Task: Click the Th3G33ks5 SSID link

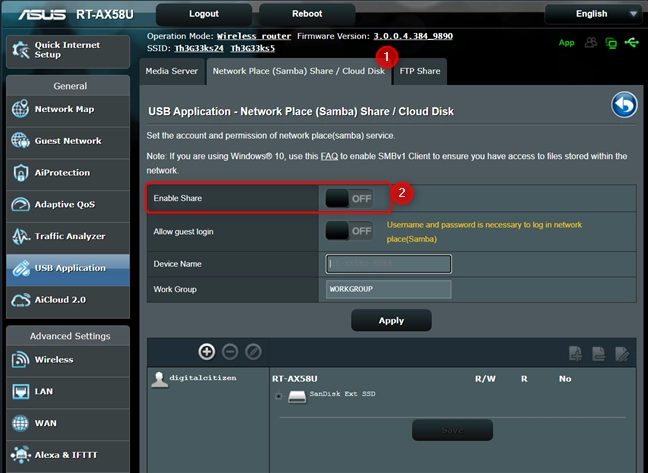Action: tap(253, 48)
